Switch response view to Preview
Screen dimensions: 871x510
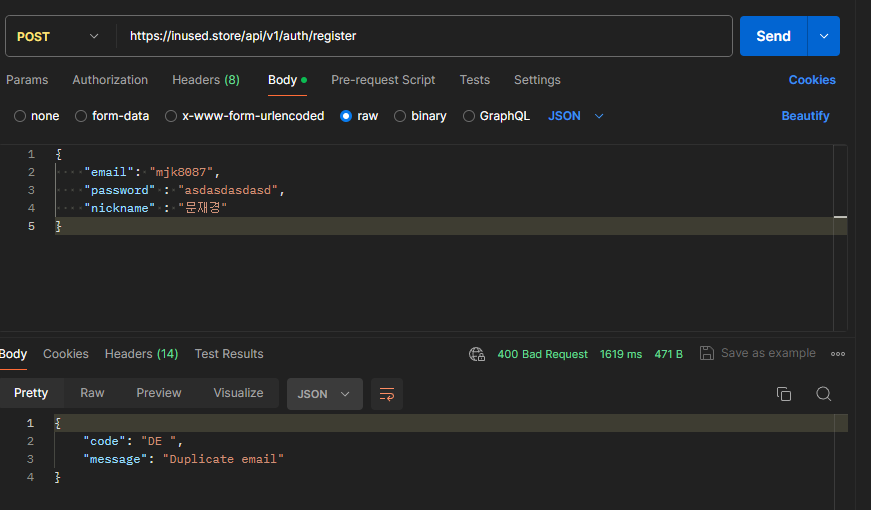159,393
